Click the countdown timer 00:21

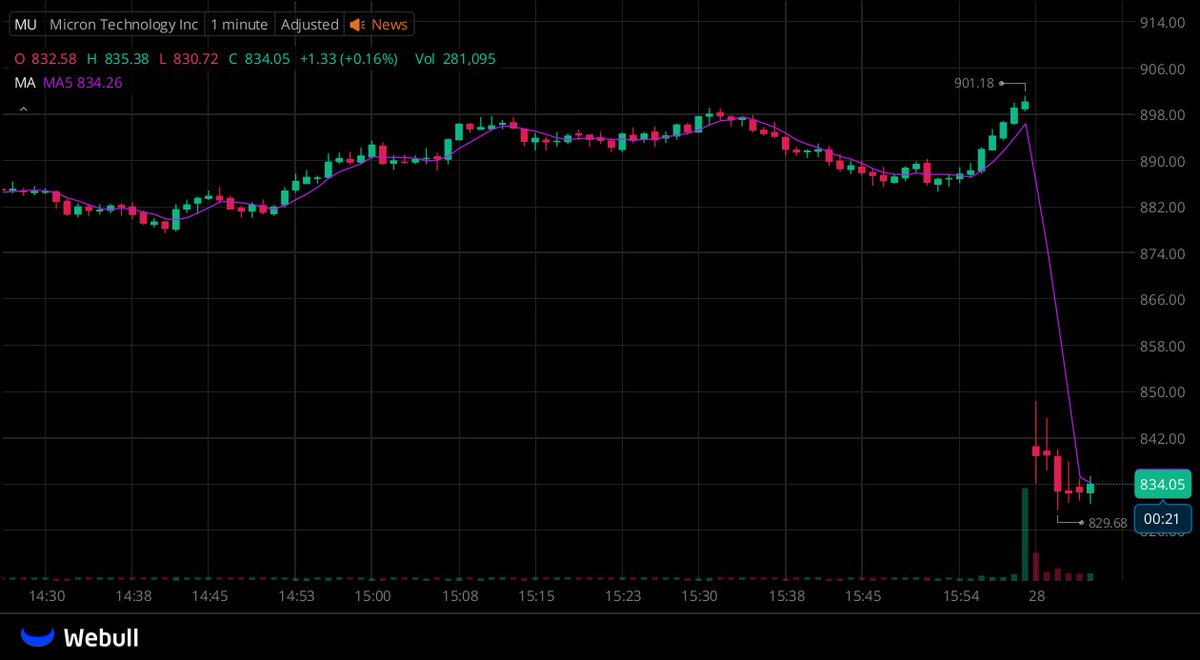[x=1163, y=518]
